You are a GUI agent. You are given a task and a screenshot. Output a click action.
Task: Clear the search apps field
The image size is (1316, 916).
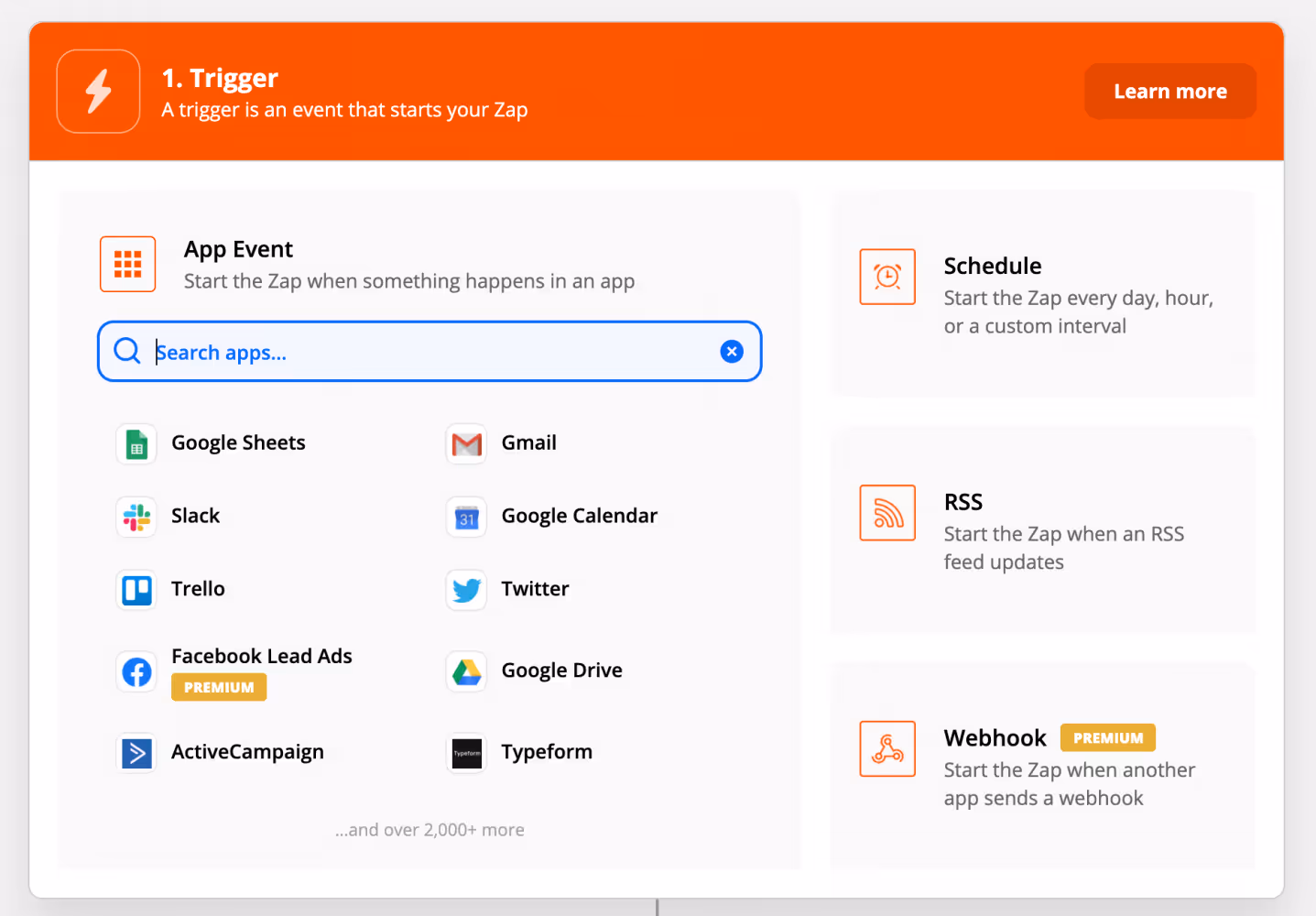click(732, 352)
